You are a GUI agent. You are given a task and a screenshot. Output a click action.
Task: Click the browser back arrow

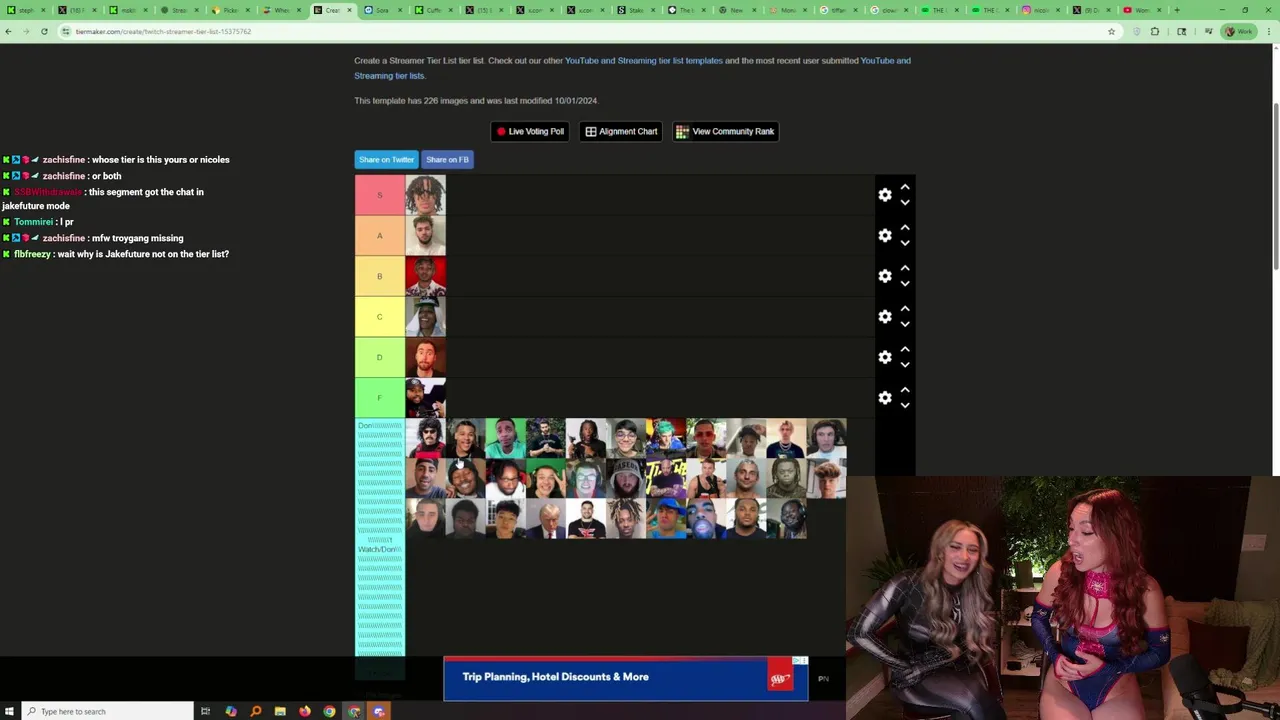(8, 31)
